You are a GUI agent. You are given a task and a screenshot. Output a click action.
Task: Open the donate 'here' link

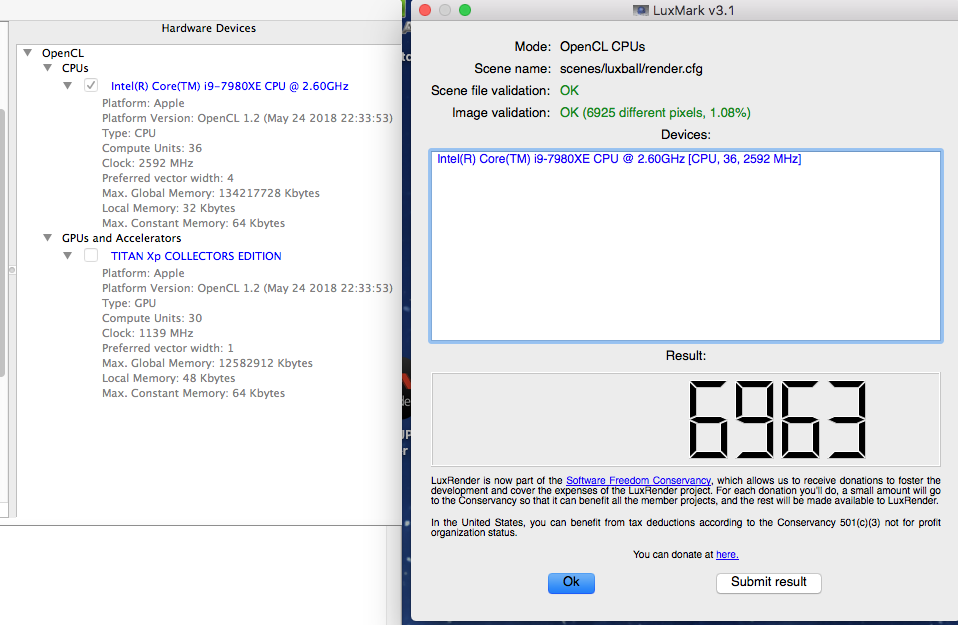727,555
